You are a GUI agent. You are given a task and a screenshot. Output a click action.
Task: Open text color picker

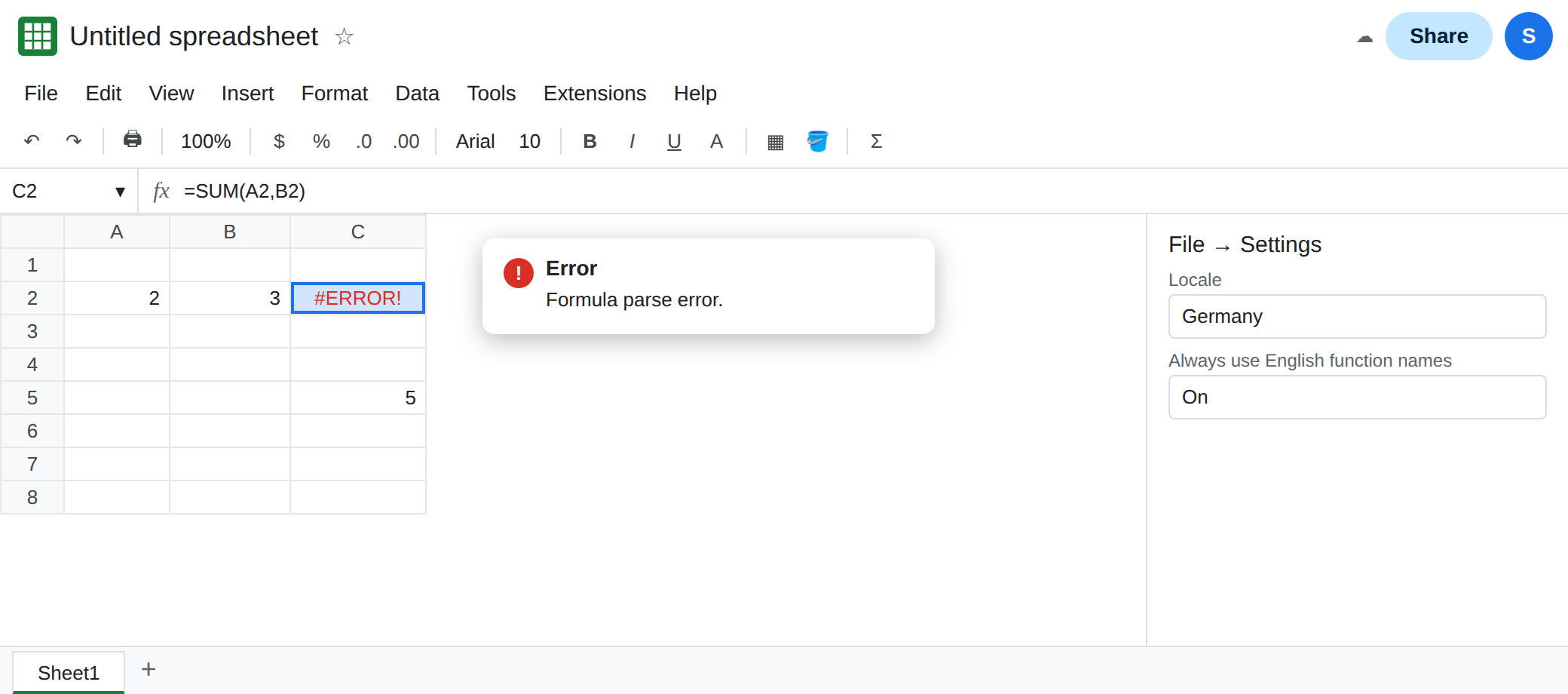tap(716, 141)
